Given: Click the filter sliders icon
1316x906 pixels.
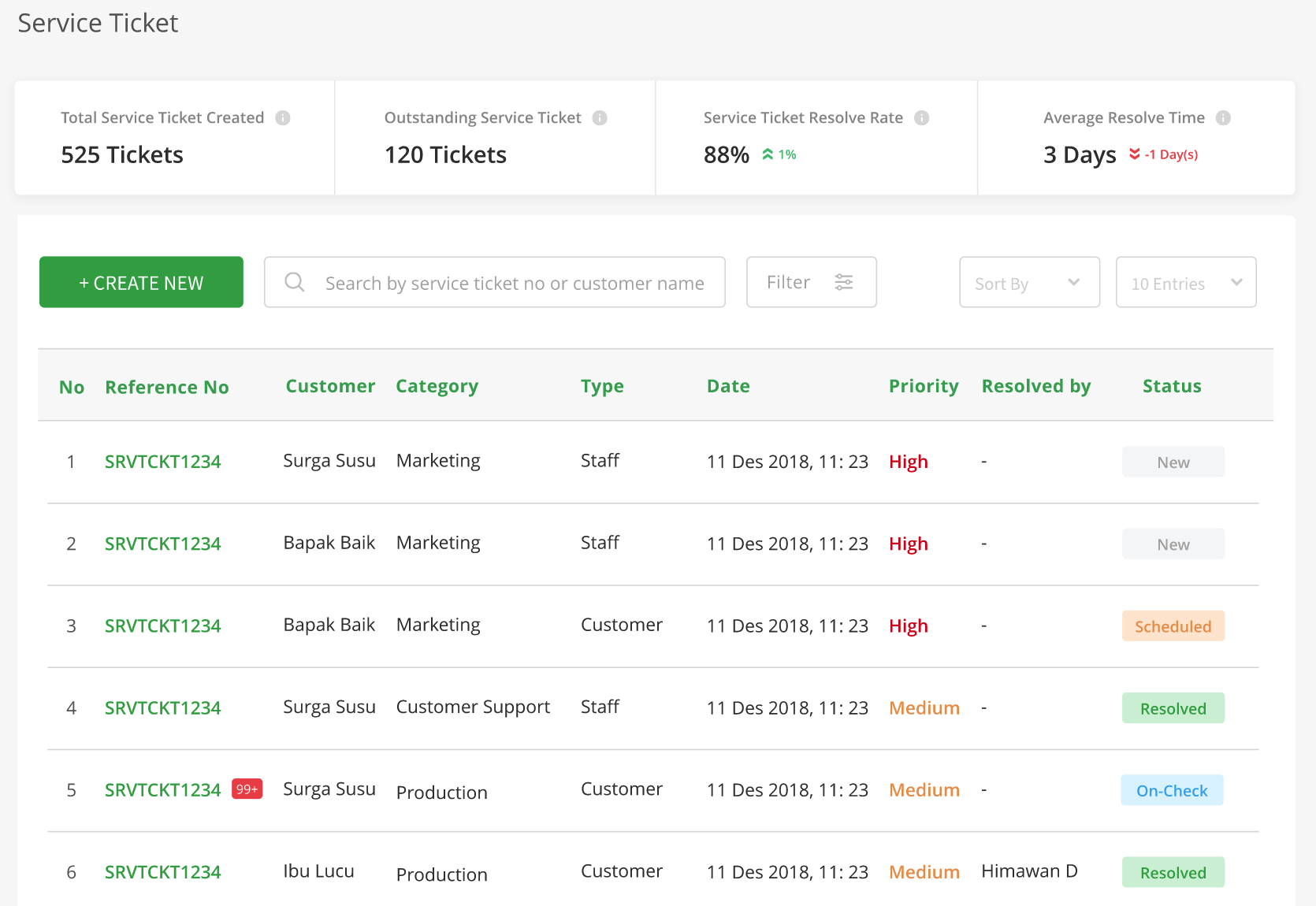Looking at the screenshot, I should coord(844,282).
